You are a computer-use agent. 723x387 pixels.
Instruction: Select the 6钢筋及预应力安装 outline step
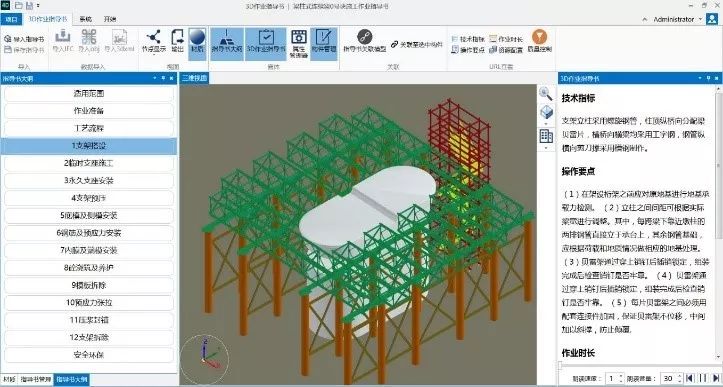(89, 233)
